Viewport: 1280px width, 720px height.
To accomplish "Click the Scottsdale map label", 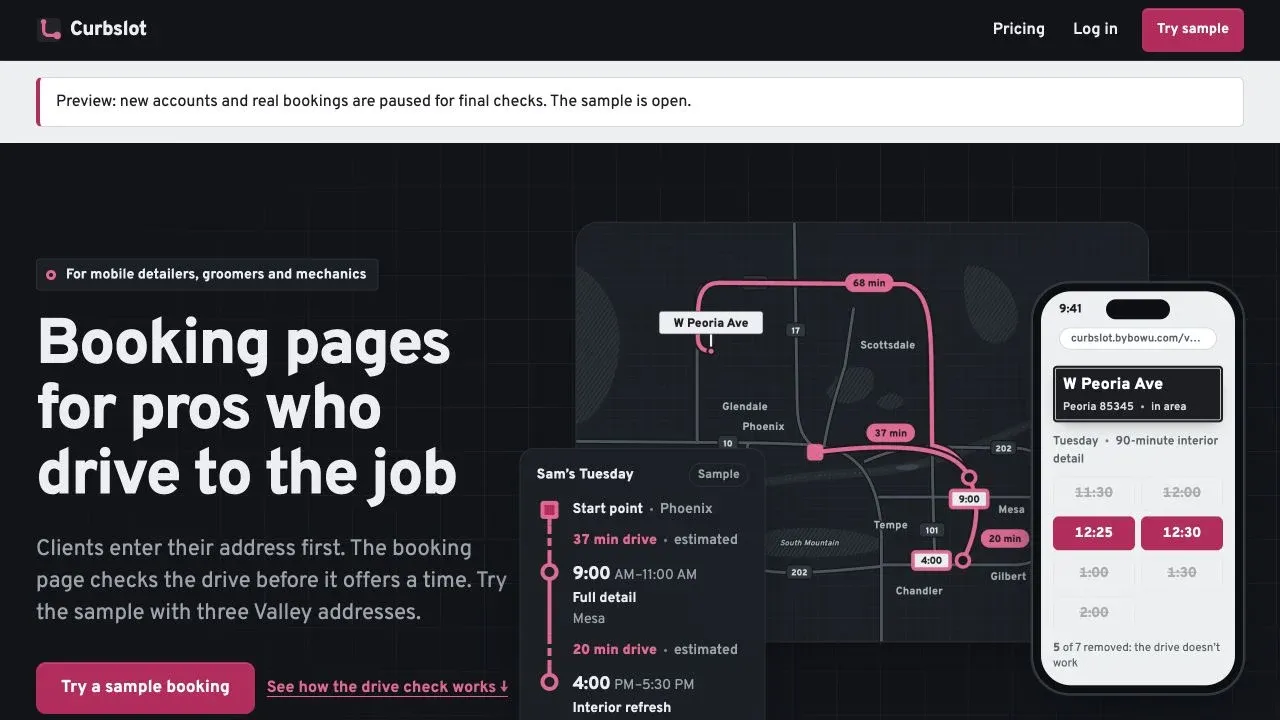I will click(888, 345).
